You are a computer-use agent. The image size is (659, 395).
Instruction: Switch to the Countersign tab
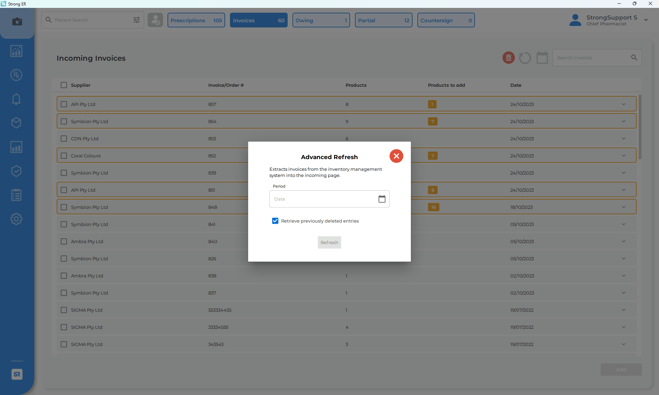click(x=446, y=20)
